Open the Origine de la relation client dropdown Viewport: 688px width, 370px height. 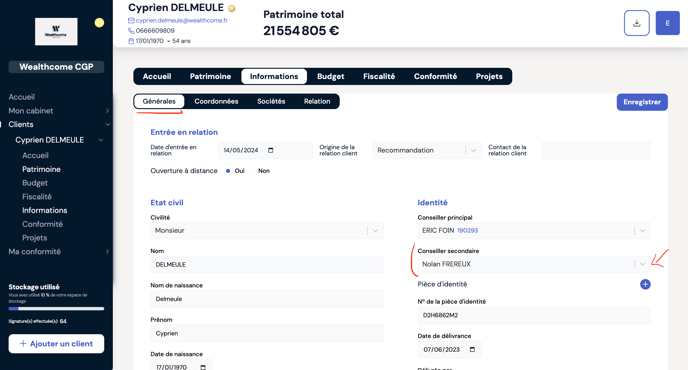(x=427, y=151)
